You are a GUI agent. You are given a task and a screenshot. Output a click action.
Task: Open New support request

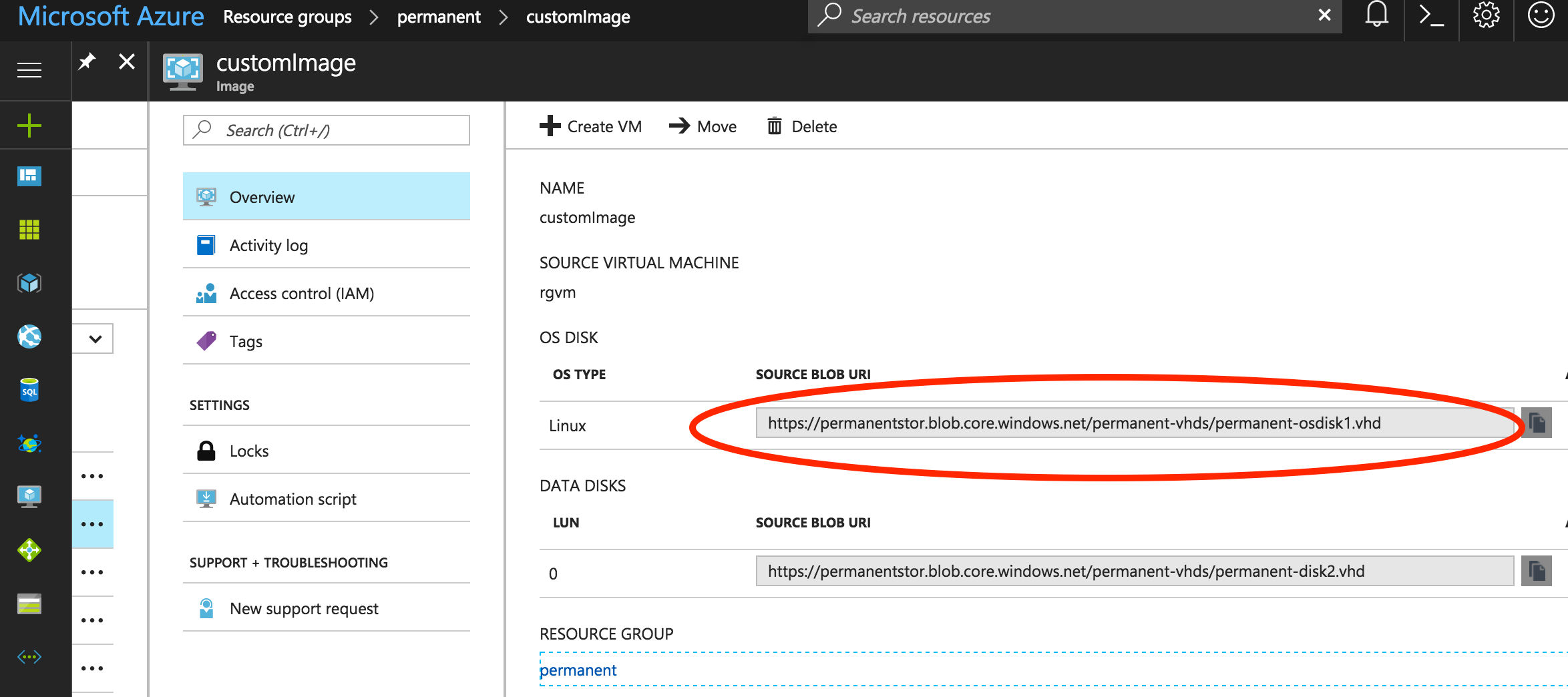pyautogui.click(x=327, y=608)
